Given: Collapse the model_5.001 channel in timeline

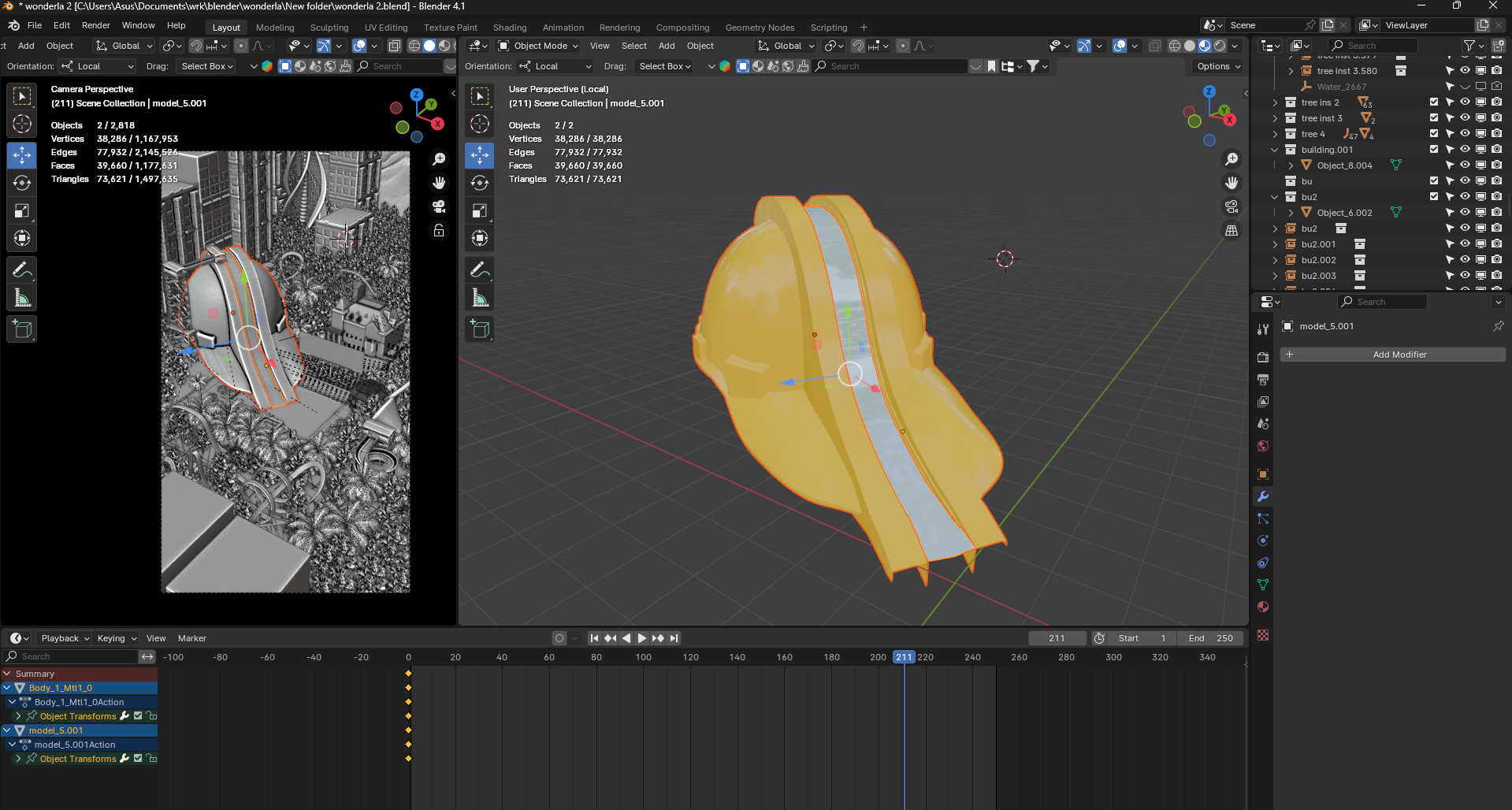Looking at the screenshot, I should pos(7,730).
